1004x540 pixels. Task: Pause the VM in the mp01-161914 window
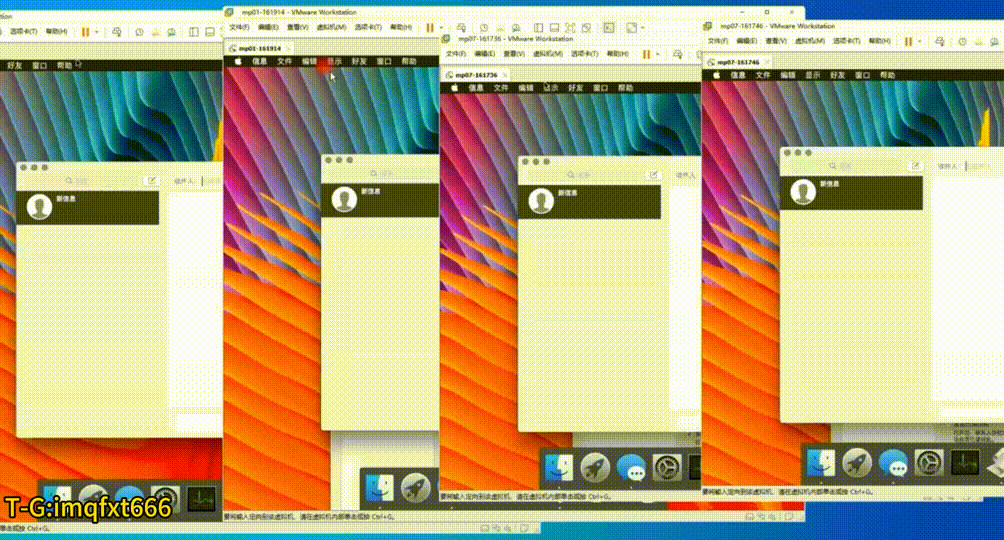(x=430, y=28)
